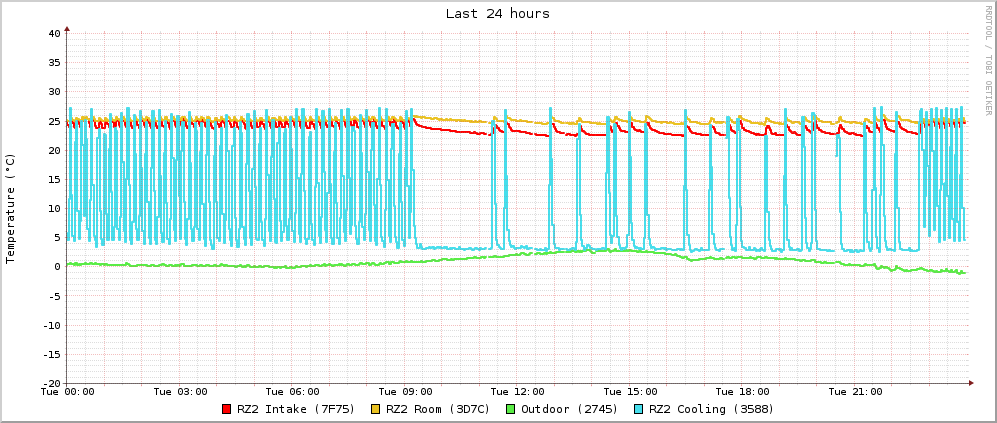
Task: Click the yellow RZ2 Room legend swatch
Action: [376, 409]
